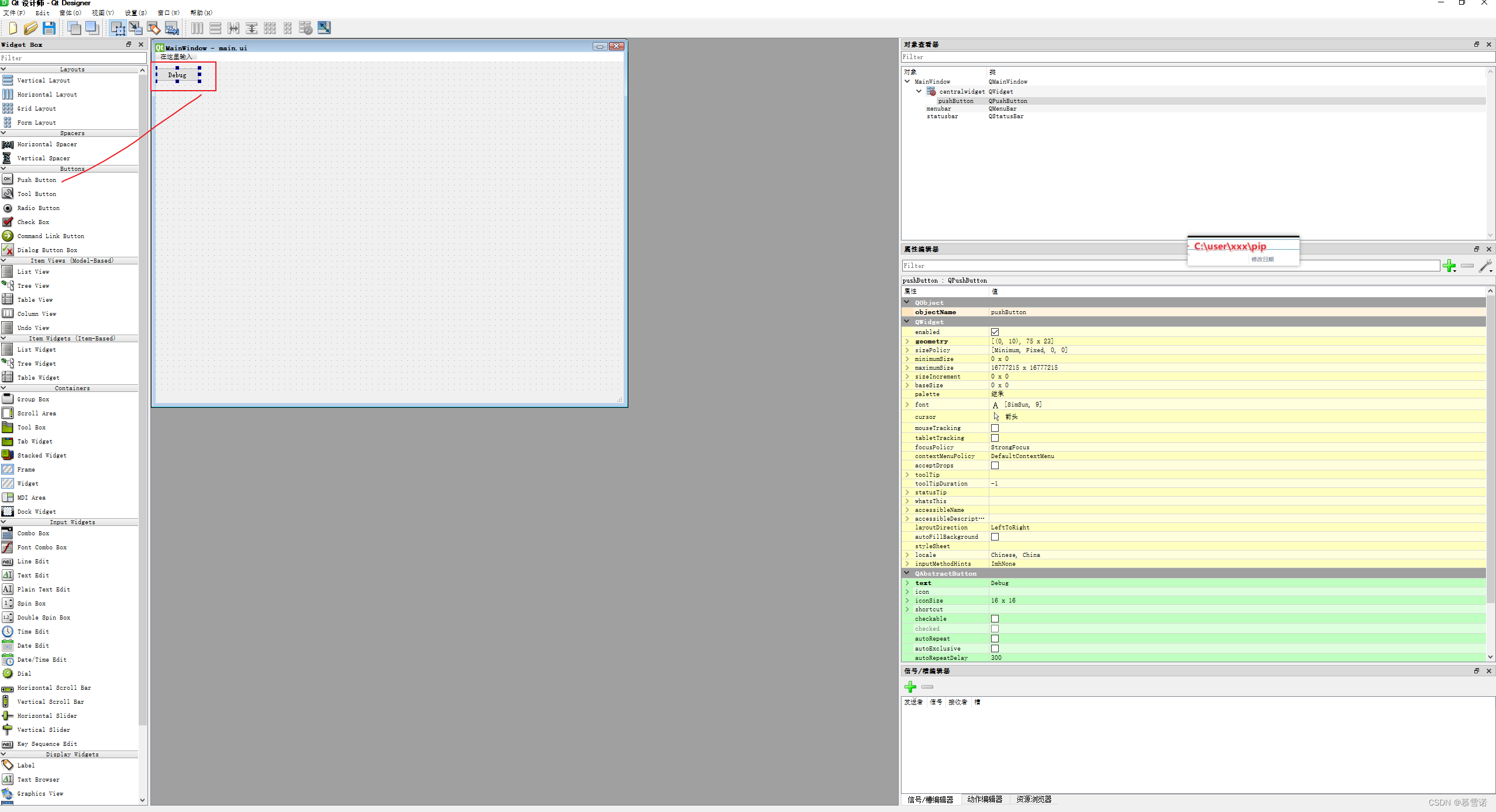Select Tab Widget in Containers list
1496x812 pixels.
tap(35, 441)
